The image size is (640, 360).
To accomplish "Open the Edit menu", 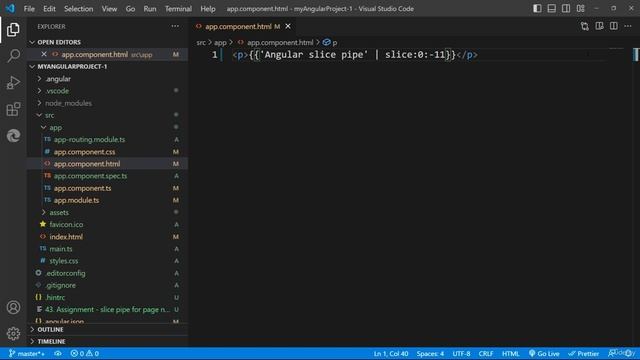I will pyautogui.click(x=49, y=9).
